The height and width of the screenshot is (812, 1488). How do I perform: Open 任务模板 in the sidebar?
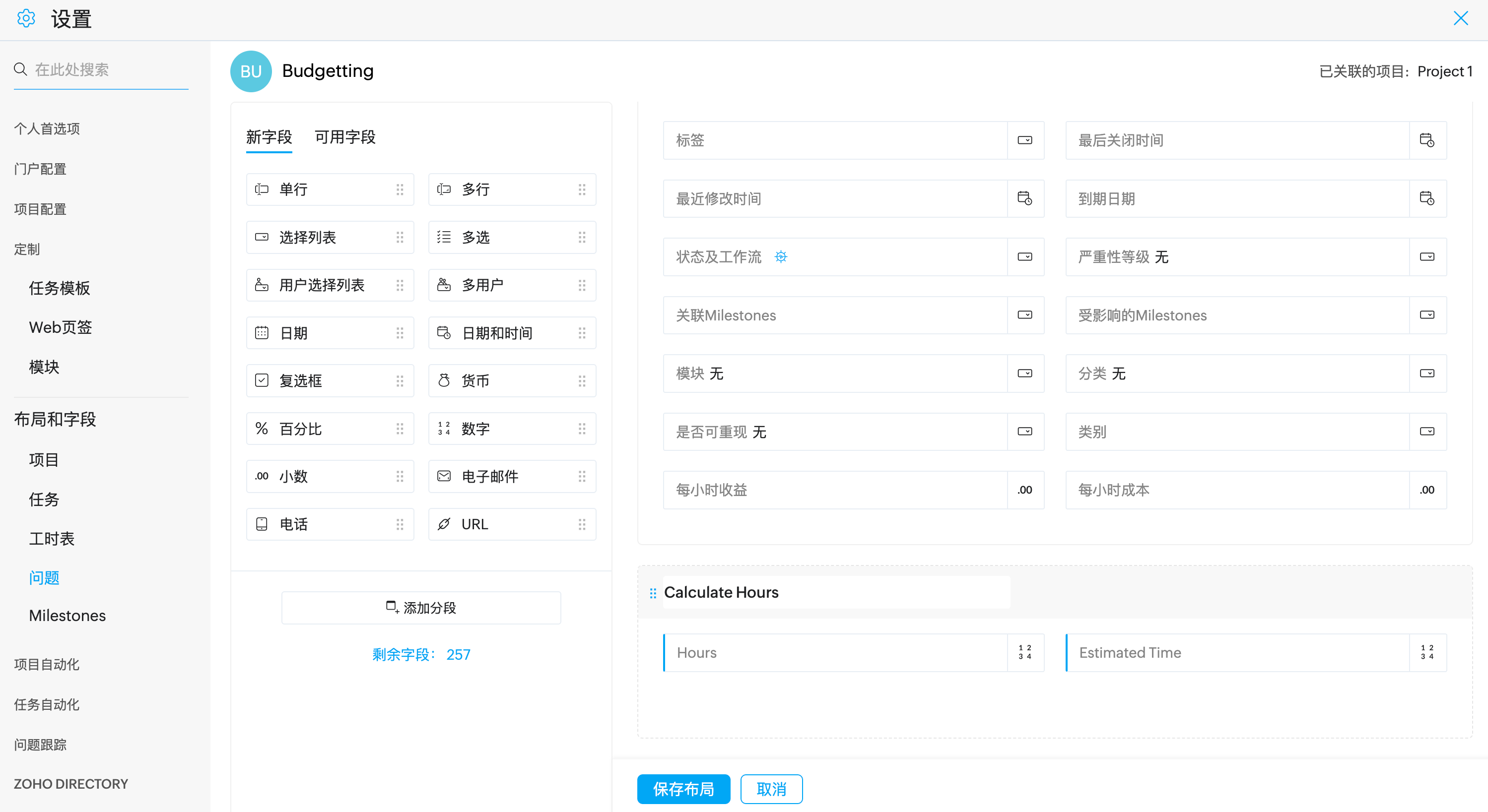tap(60, 288)
